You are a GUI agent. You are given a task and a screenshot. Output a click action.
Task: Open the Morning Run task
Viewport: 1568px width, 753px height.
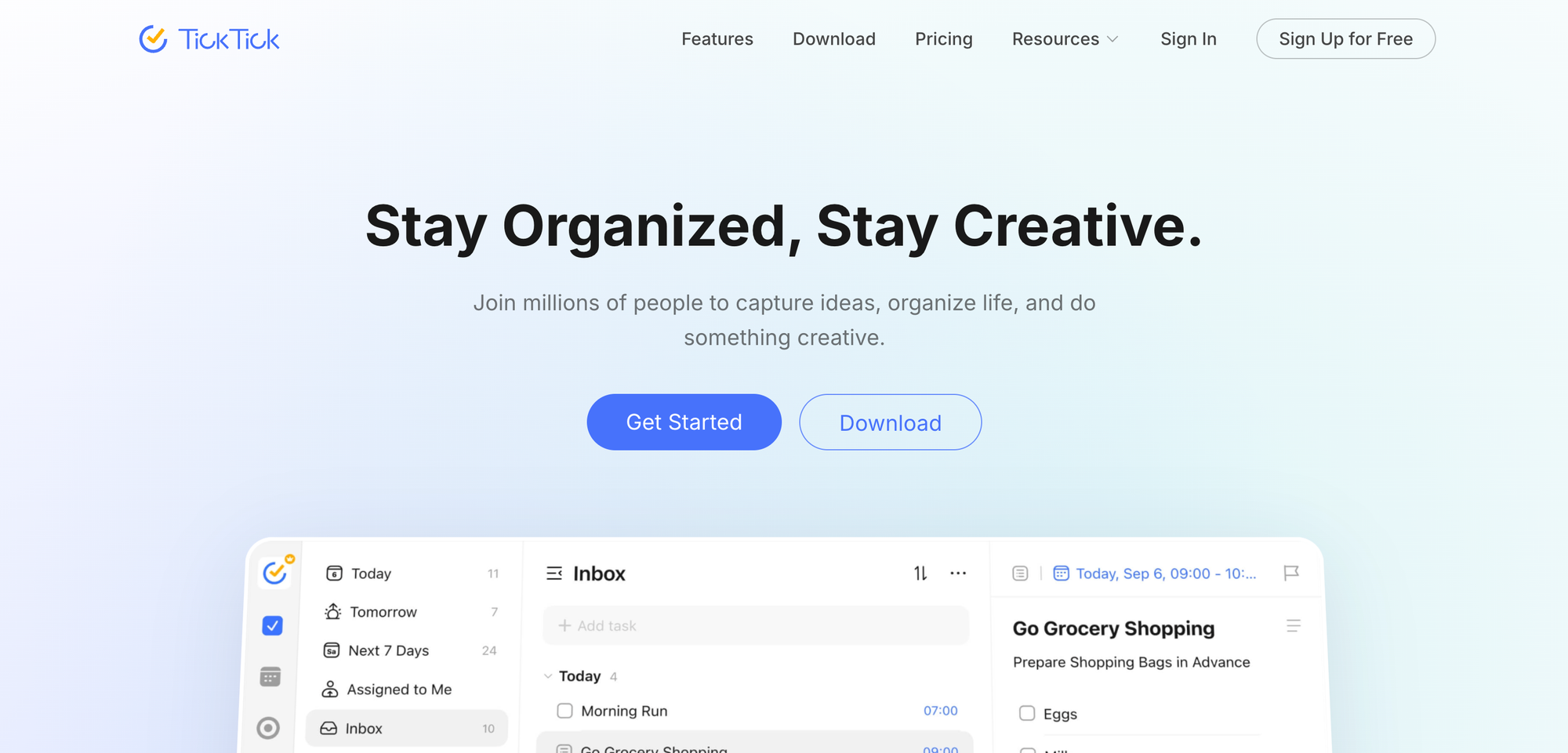coord(624,711)
